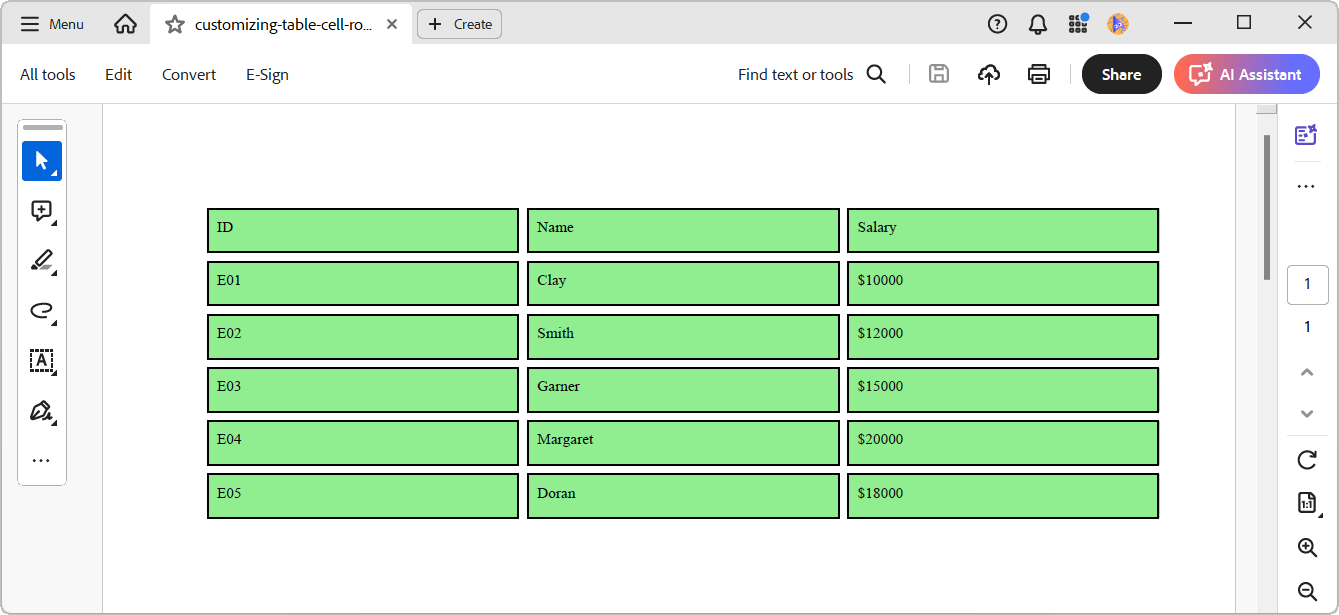
Task: Click the vertical scrollbar thumb
Action: tap(1267, 206)
